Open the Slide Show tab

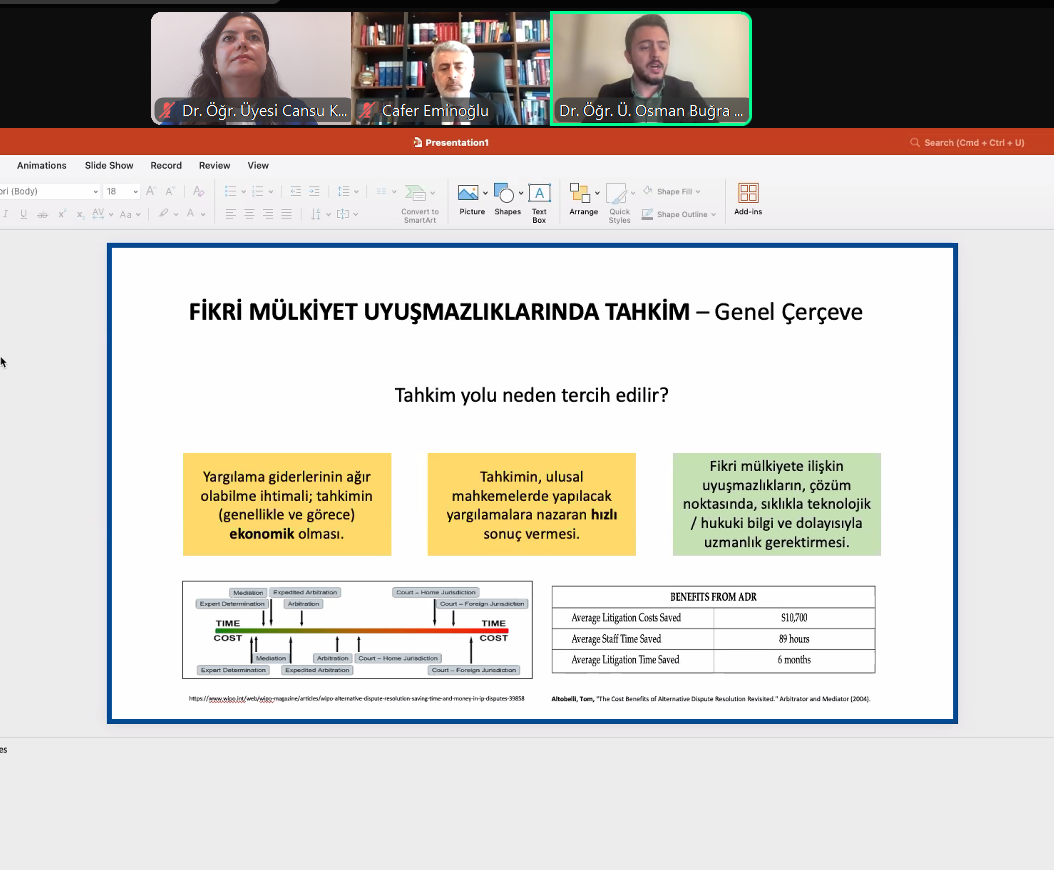[109, 165]
